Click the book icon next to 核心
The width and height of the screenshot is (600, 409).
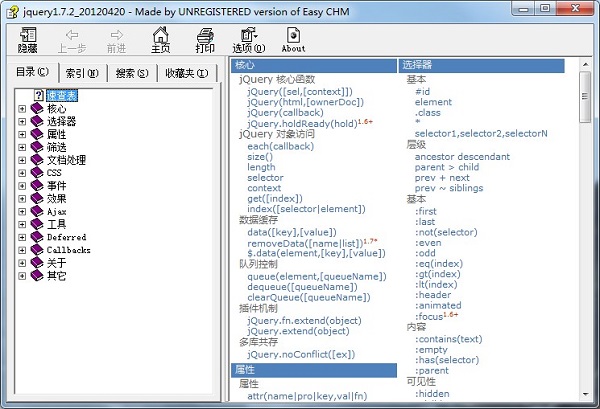coord(37,108)
